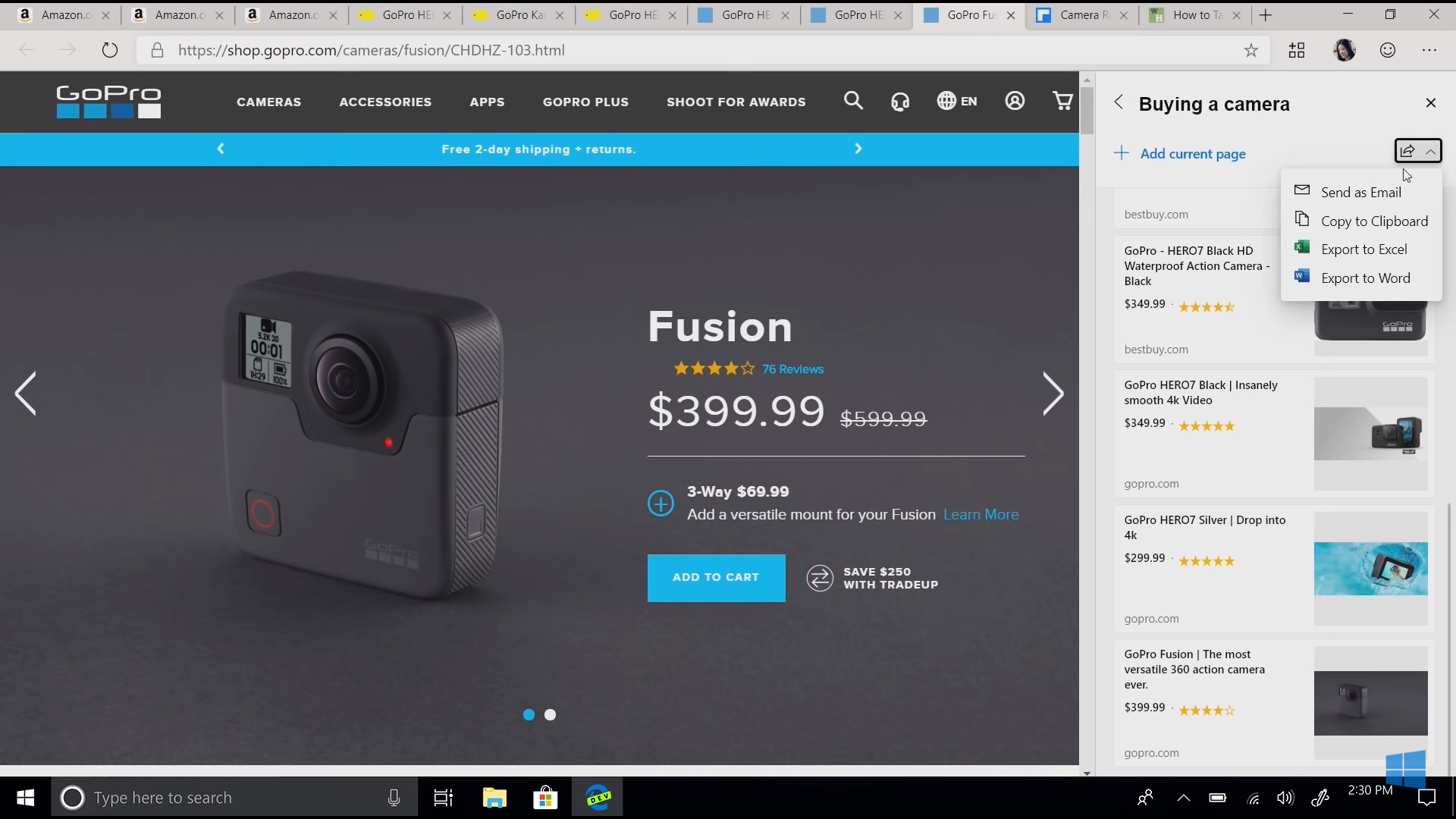The height and width of the screenshot is (819, 1456).
Task: Favorite this page with the star icon
Action: pos(1251,50)
